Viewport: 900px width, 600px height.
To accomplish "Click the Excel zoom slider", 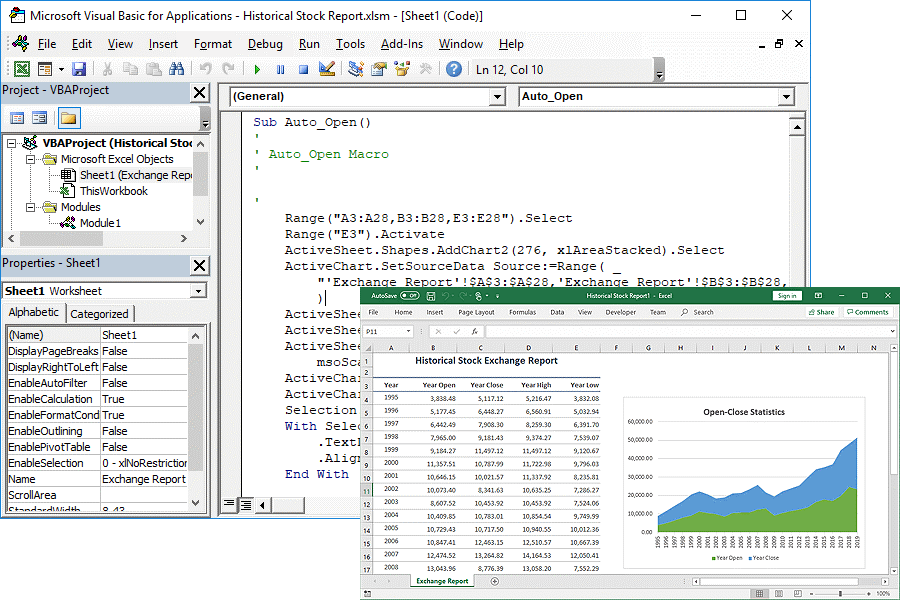I will (x=840, y=593).
